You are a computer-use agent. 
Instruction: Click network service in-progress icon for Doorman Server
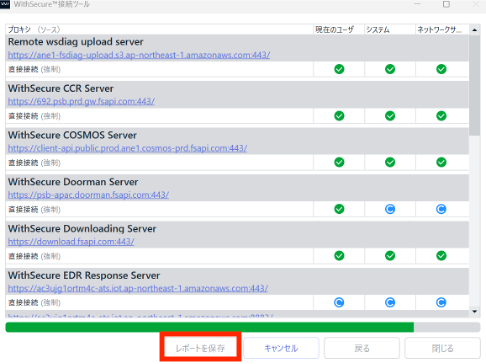click(x=441, y=209)
